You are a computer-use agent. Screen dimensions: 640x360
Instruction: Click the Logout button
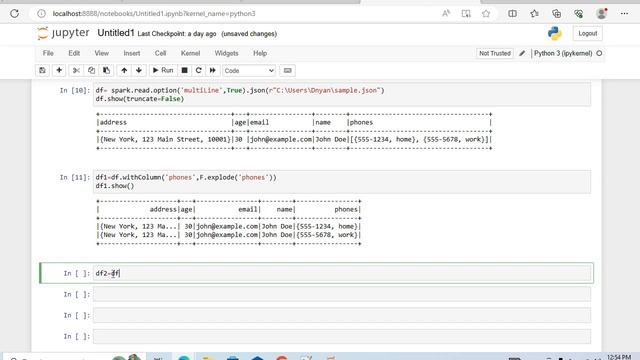pos(587,33)
